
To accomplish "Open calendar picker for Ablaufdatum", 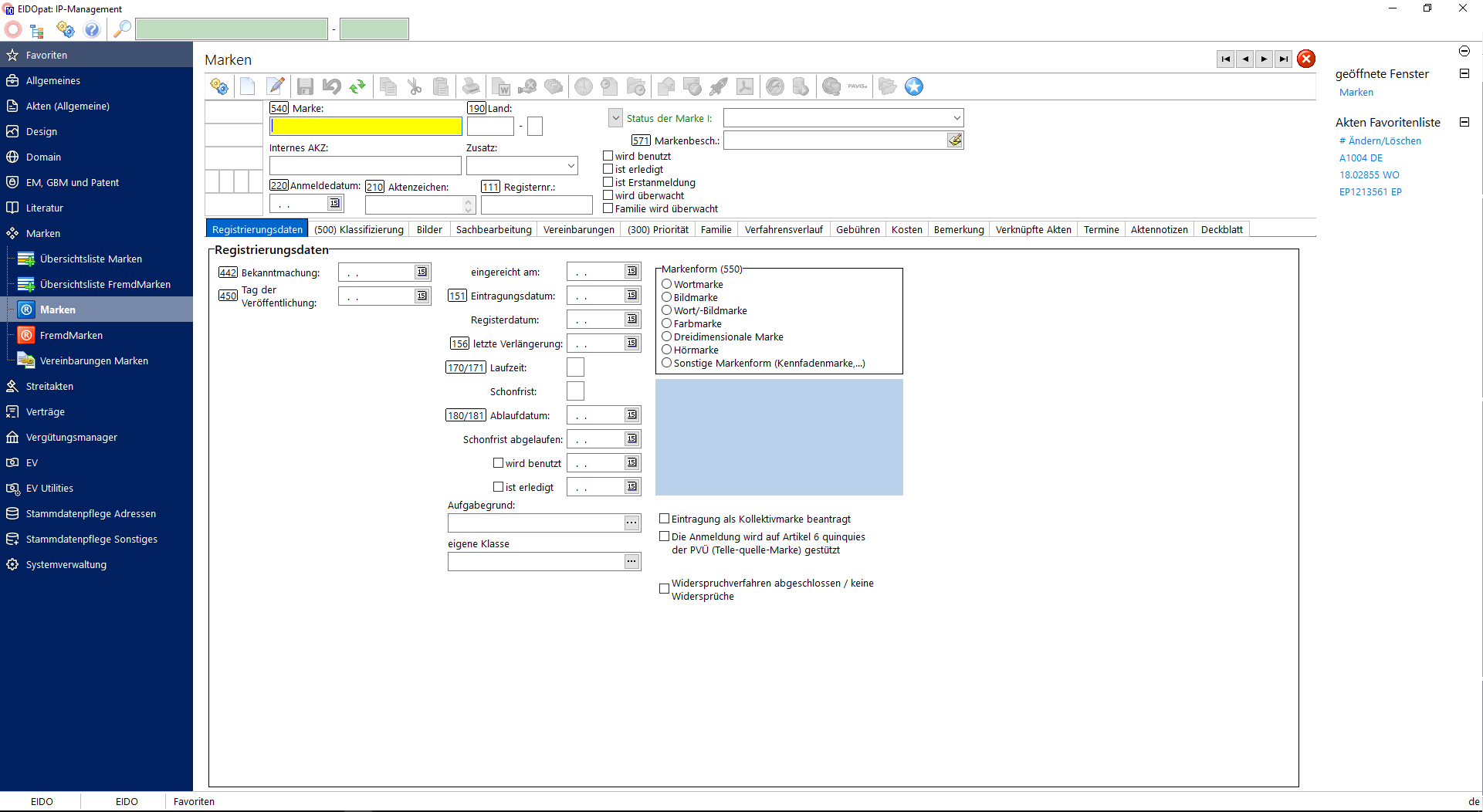I will (x=632, y=415).
